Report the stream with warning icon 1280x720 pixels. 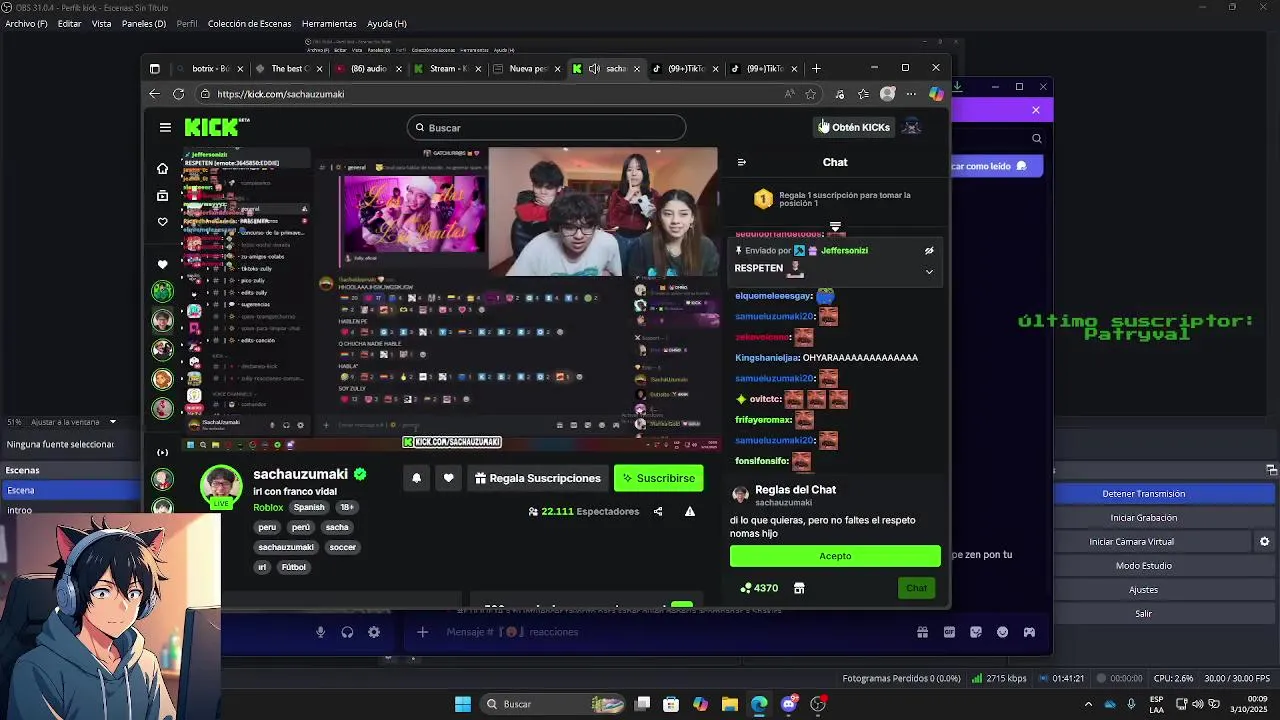[x=690, y=511]
